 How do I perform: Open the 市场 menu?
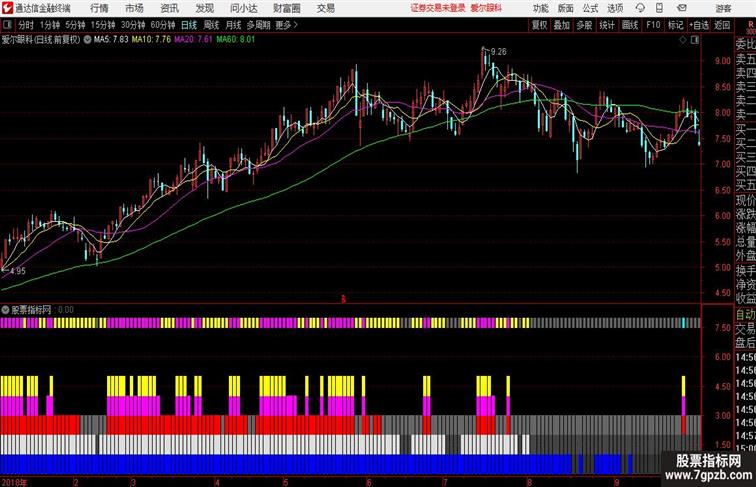point(134,8)
